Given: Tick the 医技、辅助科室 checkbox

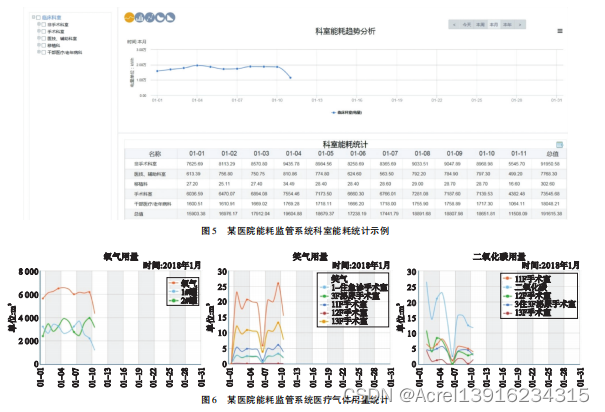Looking at the screenshot, I should coord(44,38).
